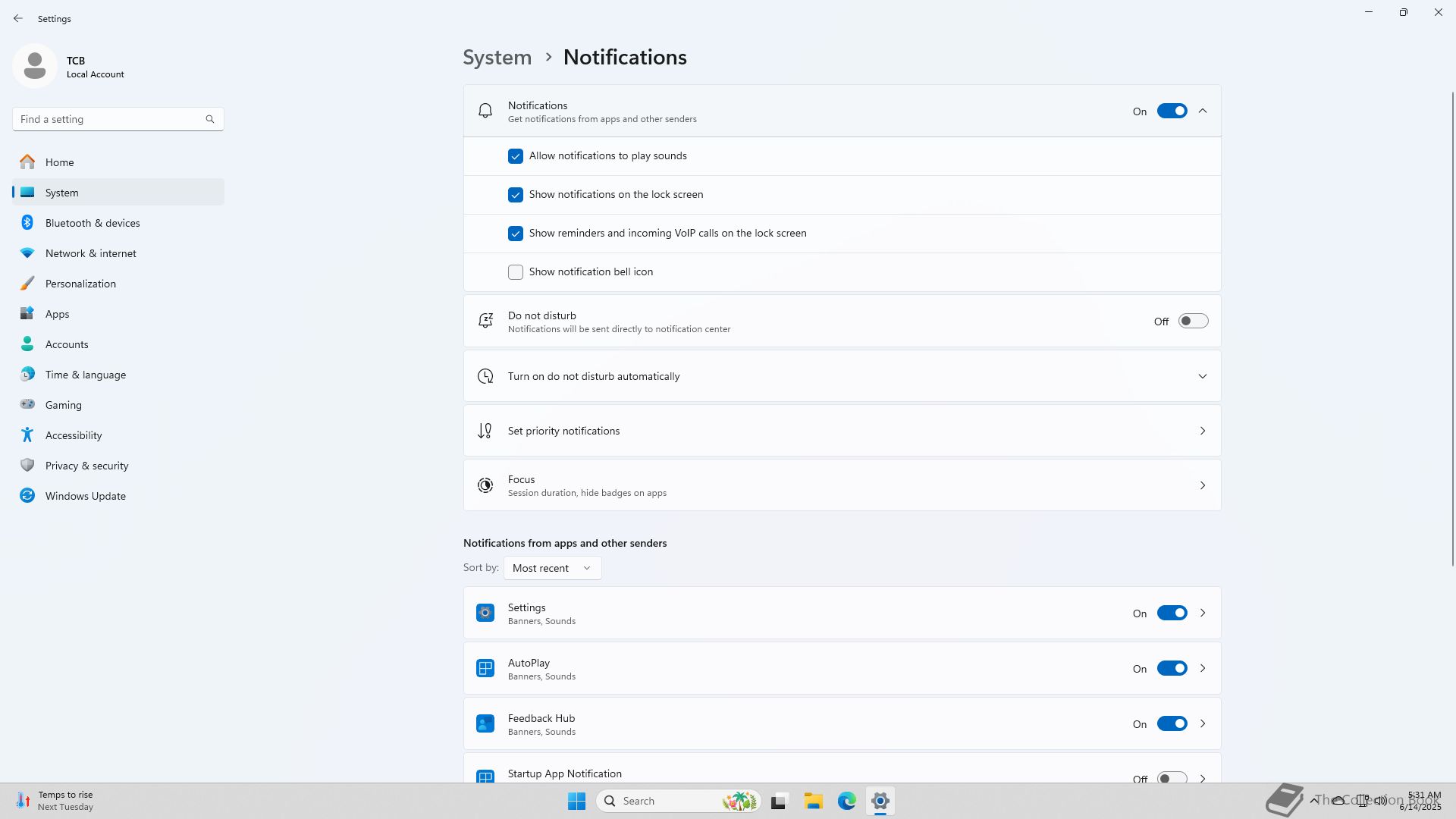
Task: Click the System breadcrumb link
Action: (497, 58)
